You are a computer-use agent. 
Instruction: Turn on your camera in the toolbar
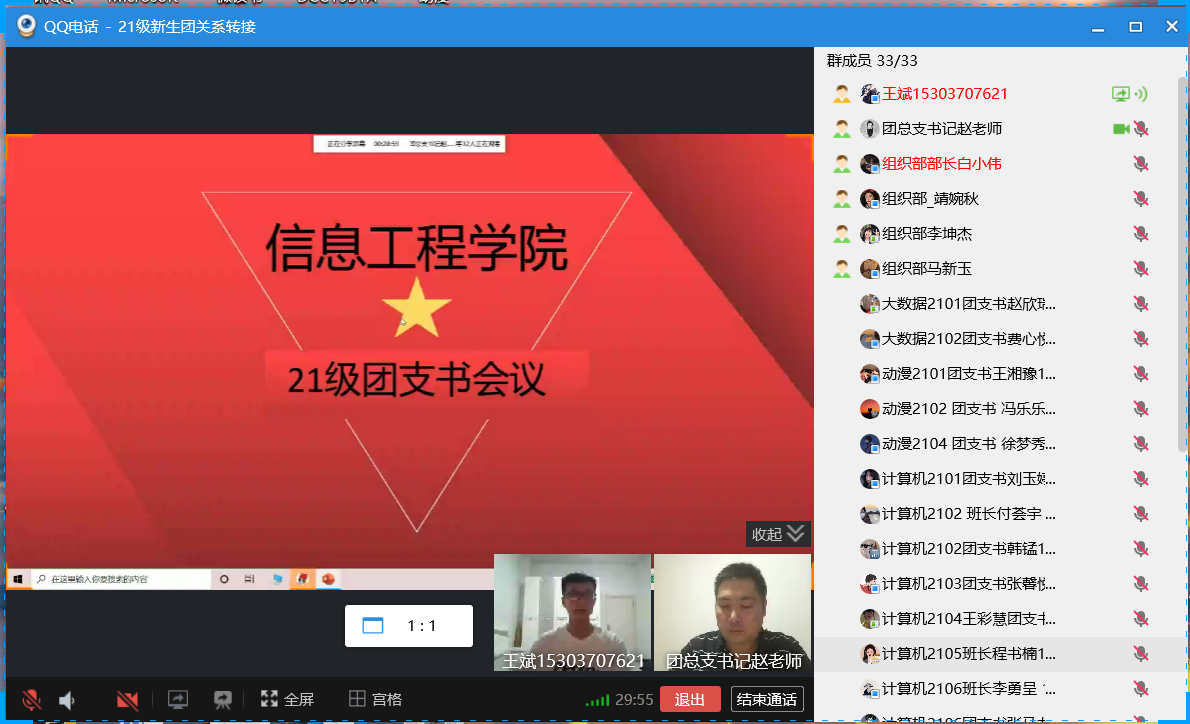[x=127, y=700]
